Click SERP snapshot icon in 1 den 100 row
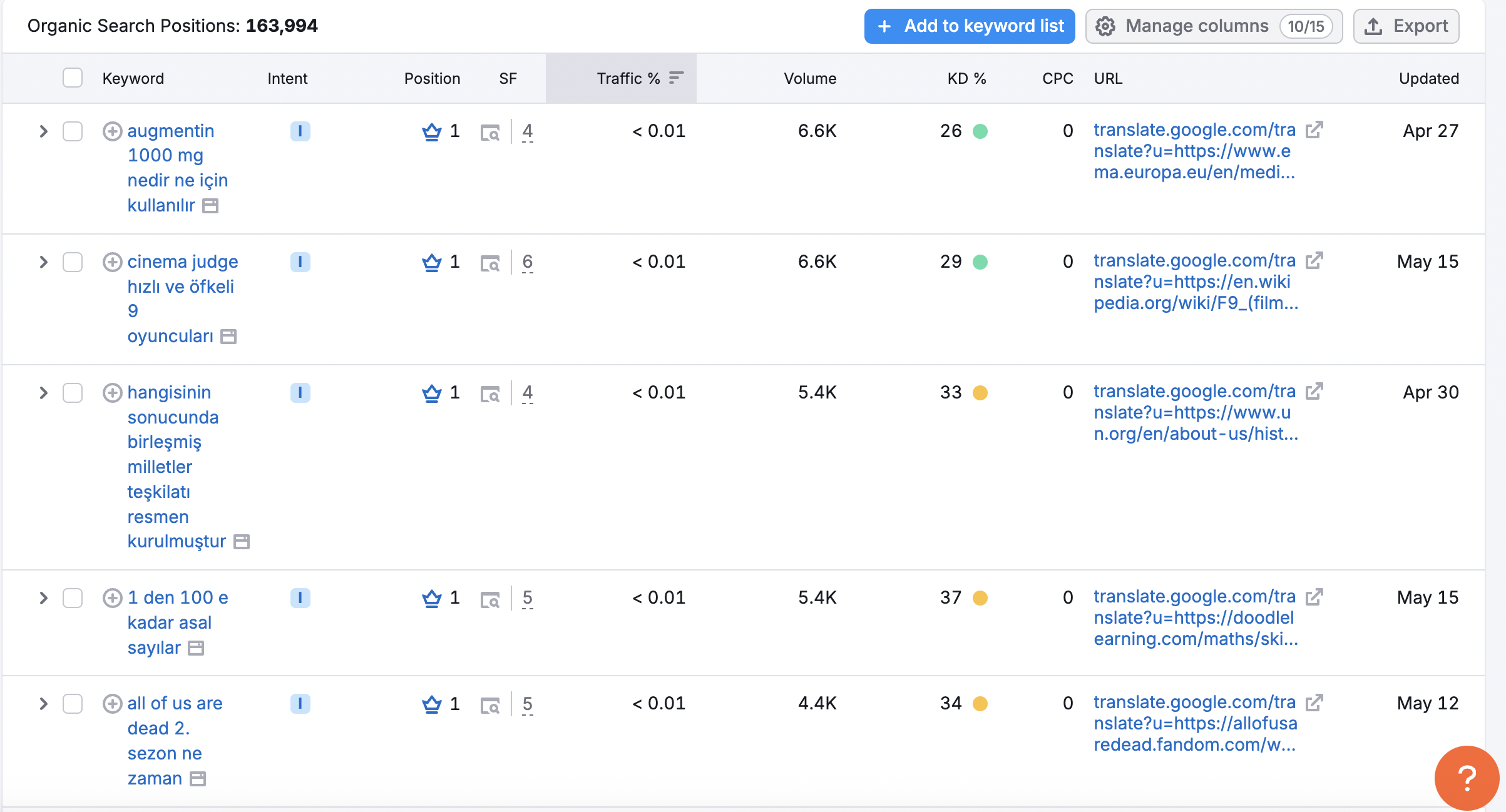Screen dimensions: 1506x812 [x=489, y=599]
